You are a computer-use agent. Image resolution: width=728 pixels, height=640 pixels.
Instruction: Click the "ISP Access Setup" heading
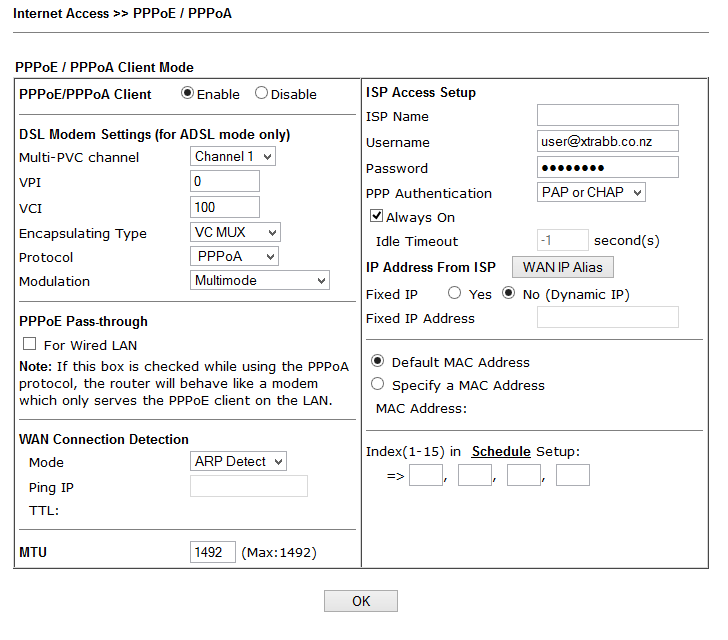coord(421,92)
